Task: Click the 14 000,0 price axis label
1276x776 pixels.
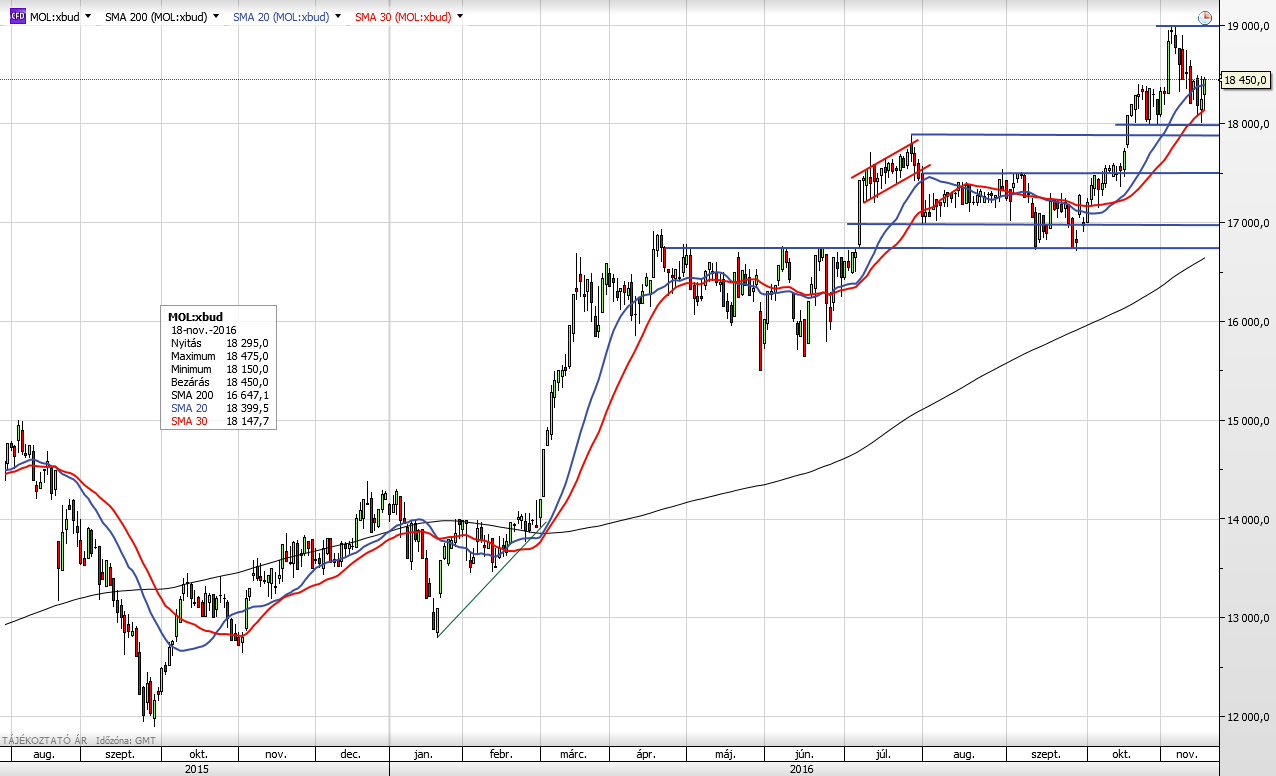Action: point(1250,520)
